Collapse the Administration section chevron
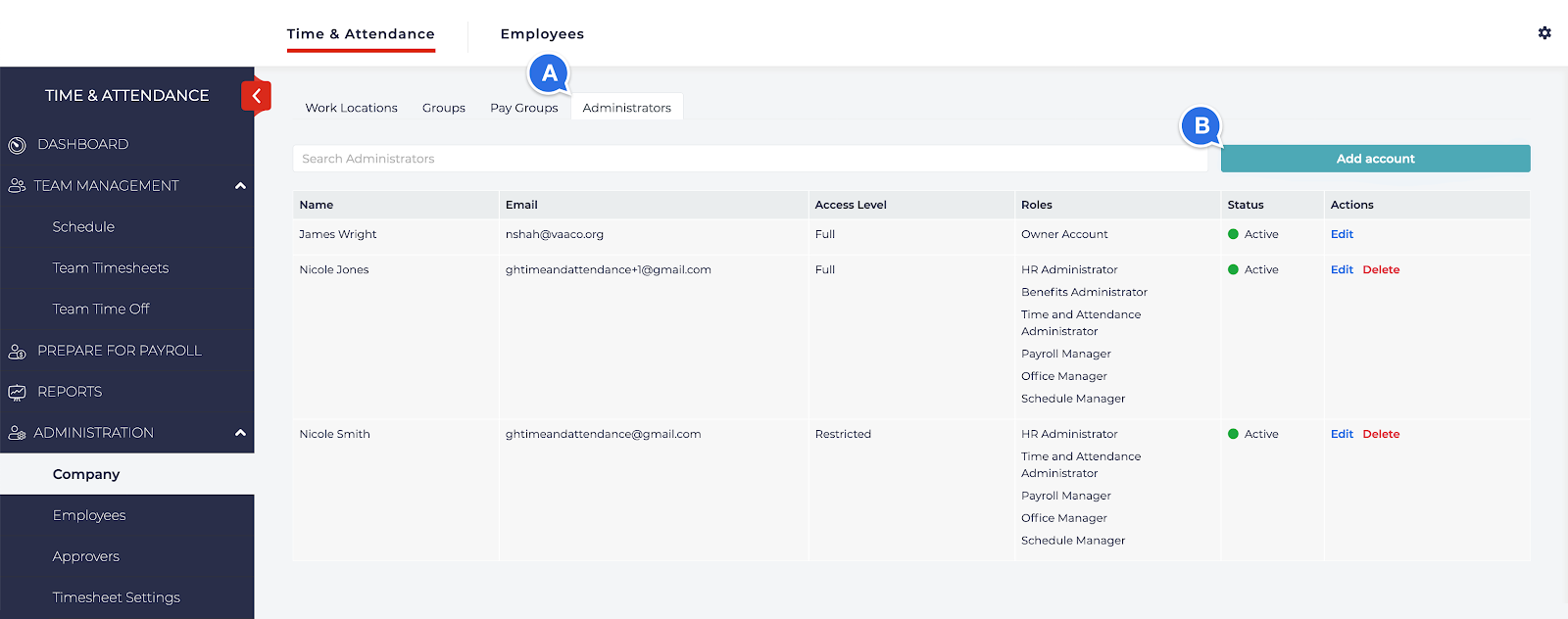This screenshot has width=1568, height=619. (240, 433)
